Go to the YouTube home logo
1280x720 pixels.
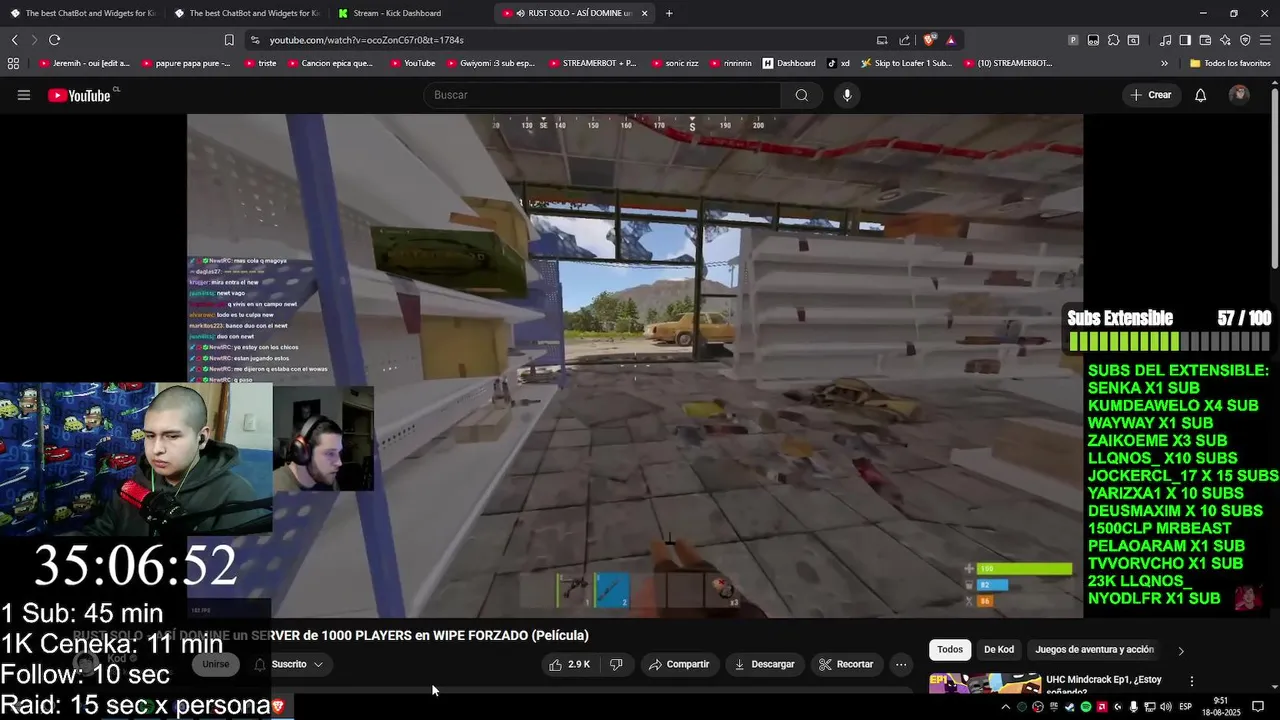pyautogui.click(x=79, y=95)
